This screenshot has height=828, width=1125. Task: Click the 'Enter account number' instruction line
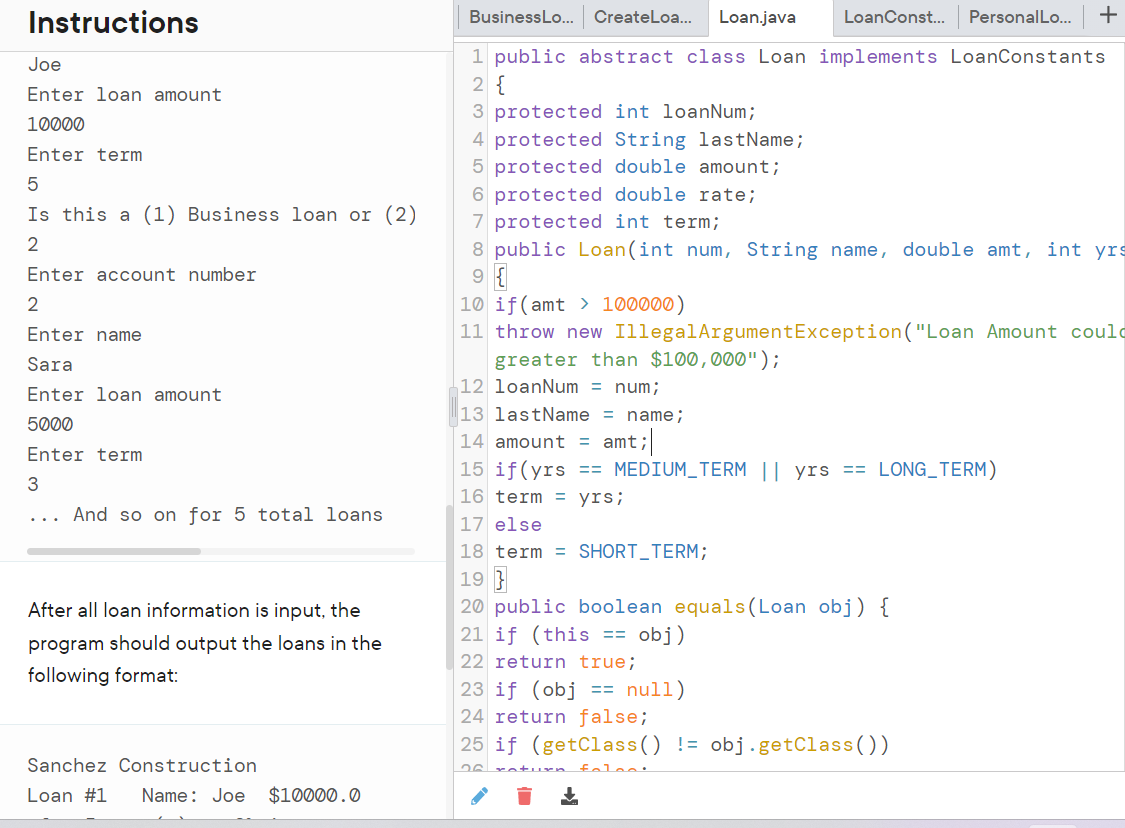[142, 275]
